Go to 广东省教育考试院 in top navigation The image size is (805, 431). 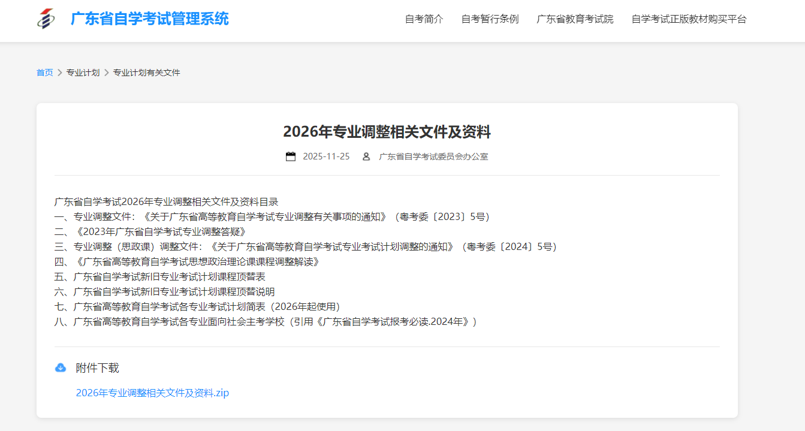575,19
